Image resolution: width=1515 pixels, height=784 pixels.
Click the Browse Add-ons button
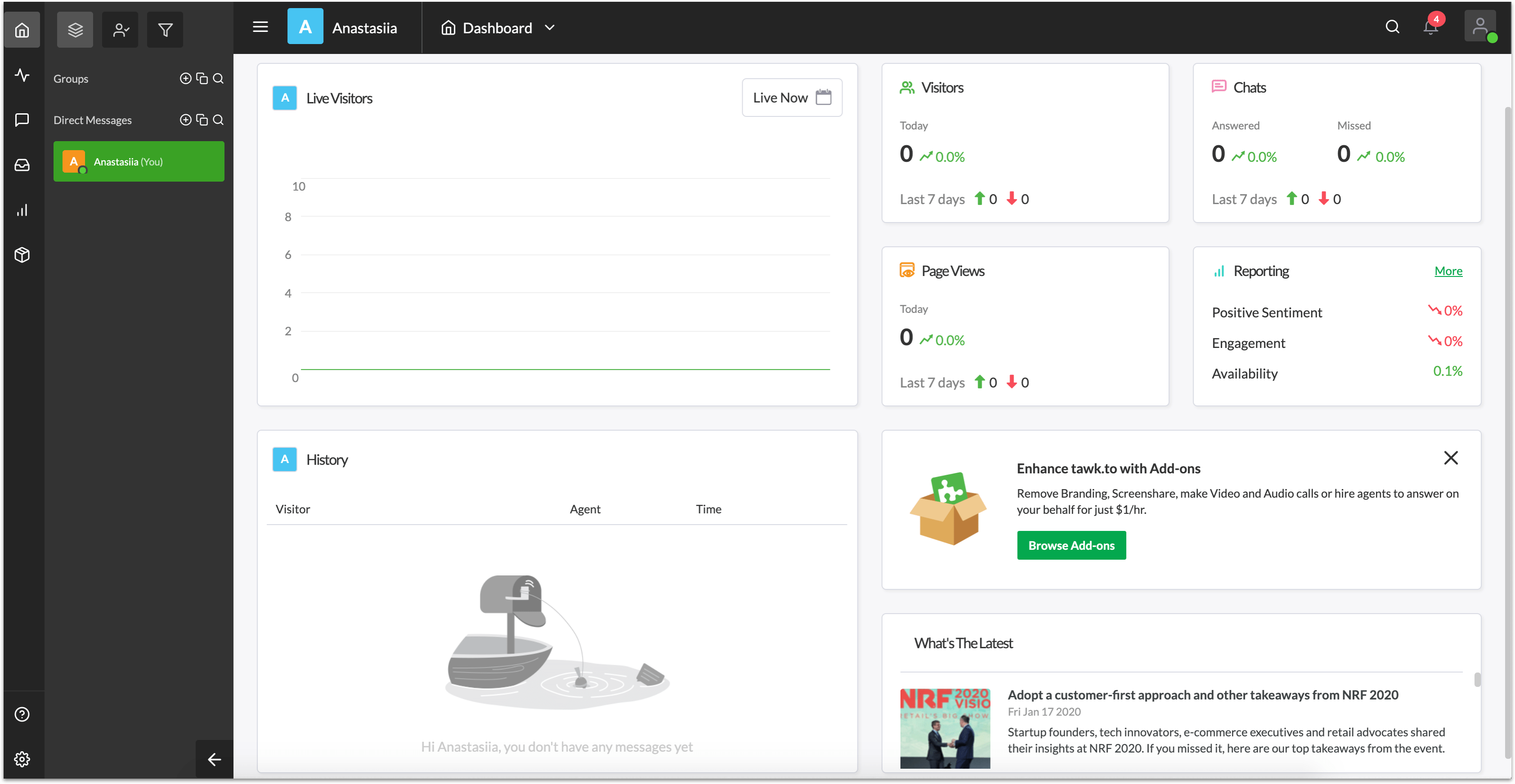coord(1071,545)
